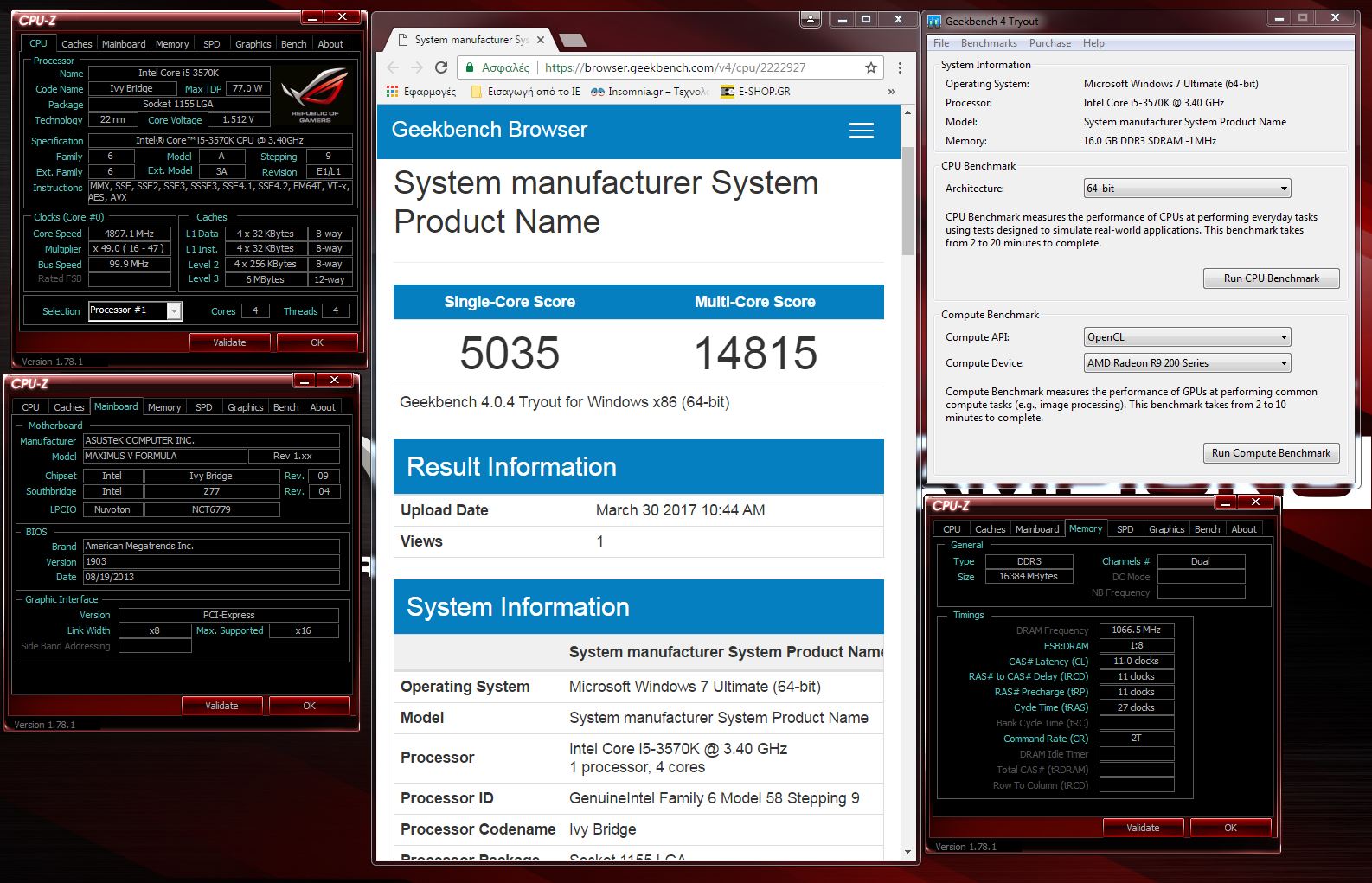This screenshot has width=1372, height=883.
Task: Click Validate in the Mainboard CPU-Z window
Action: [x=222, y=707]
